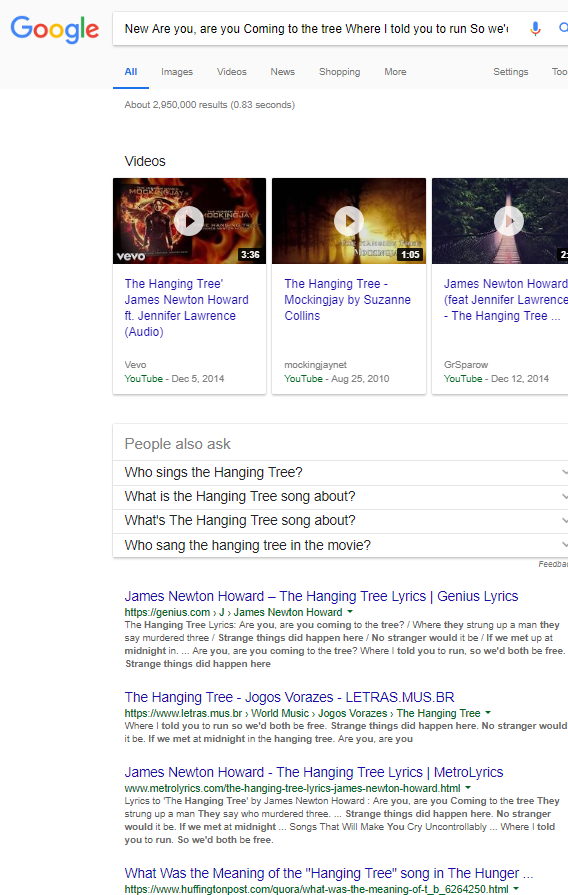Open the Shopping tab

pos(340,72)
